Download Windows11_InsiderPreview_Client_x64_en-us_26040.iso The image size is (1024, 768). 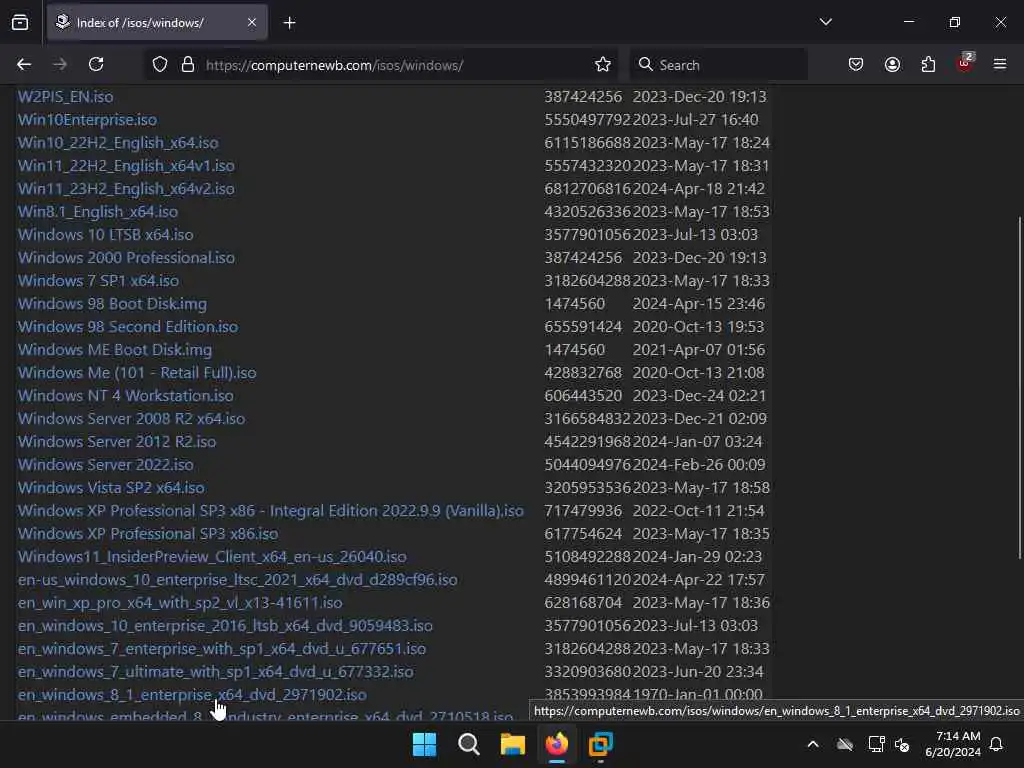(212, 556)
